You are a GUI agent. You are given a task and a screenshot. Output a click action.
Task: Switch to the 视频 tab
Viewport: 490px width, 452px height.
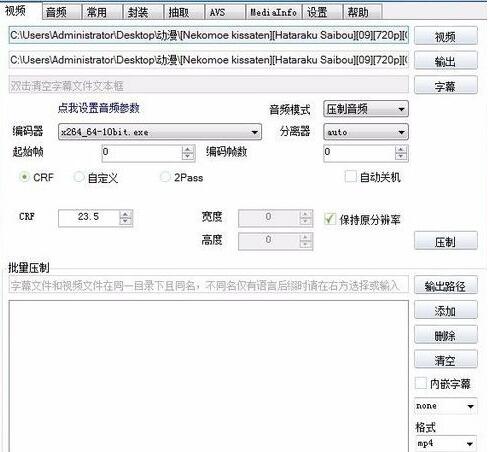(x=20, y=11)
